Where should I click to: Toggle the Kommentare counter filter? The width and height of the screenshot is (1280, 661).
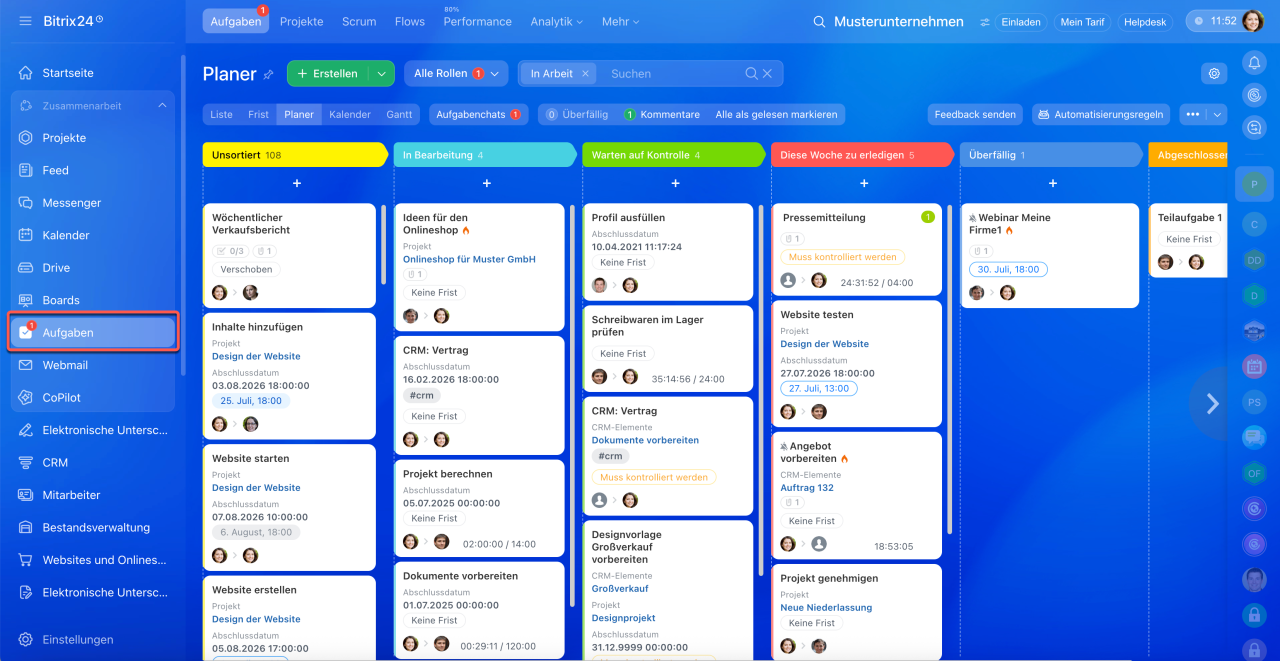pyautogui.click(x=662, y=114)
